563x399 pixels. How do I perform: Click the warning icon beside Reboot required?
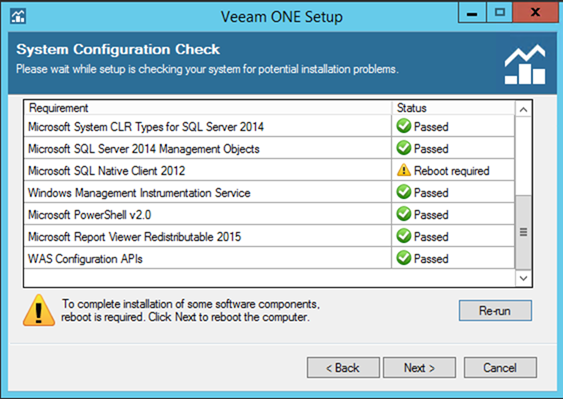[x=404, y=170]
